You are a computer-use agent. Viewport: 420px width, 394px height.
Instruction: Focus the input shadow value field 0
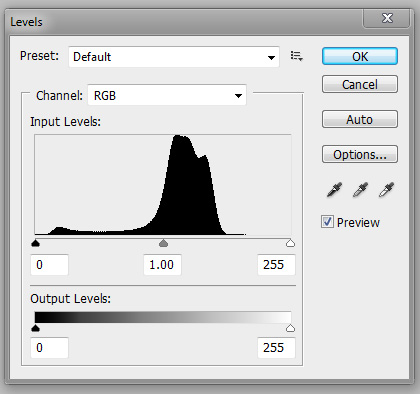(x=49, y=265)
